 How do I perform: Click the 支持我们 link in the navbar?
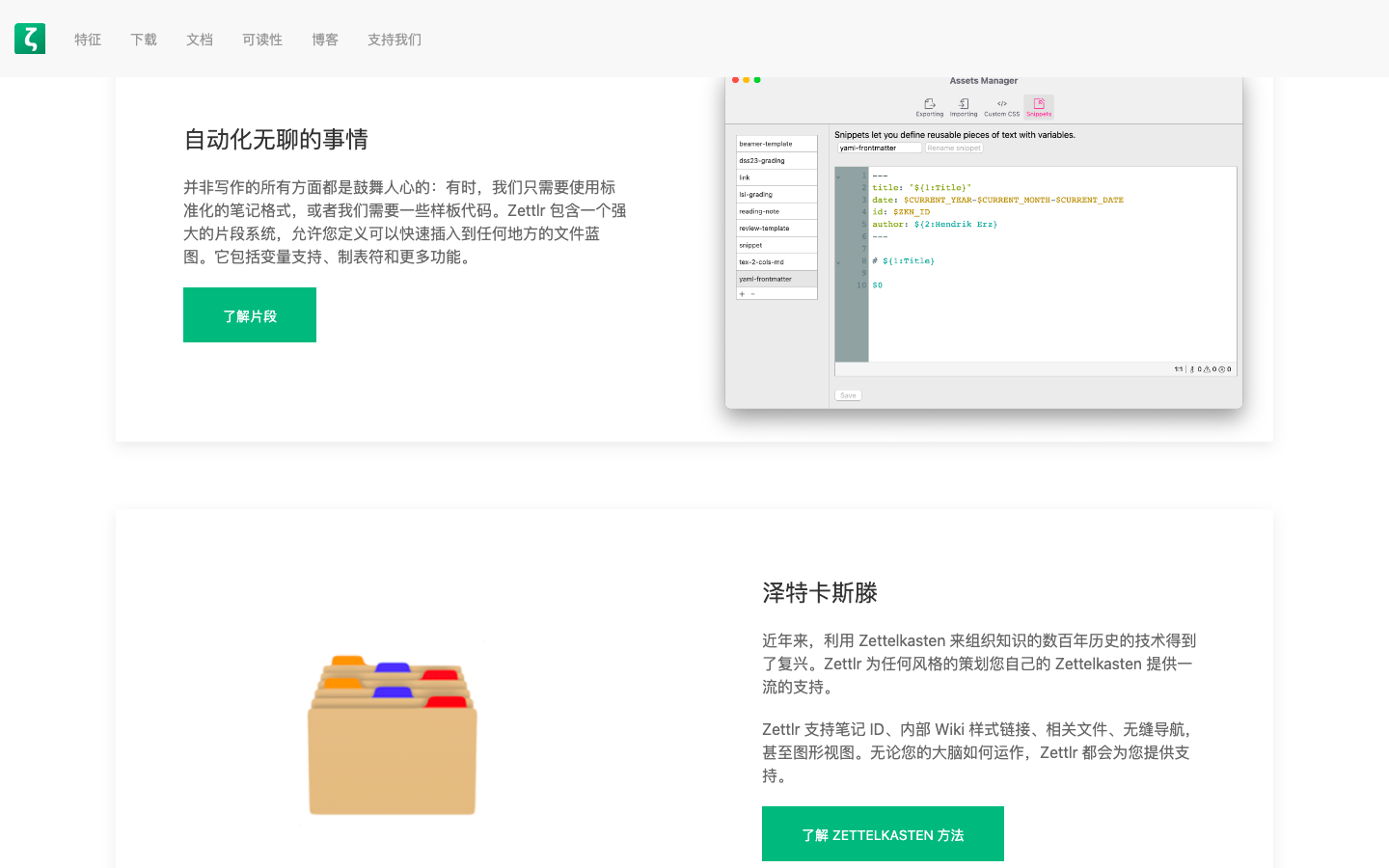pos(395,40)
